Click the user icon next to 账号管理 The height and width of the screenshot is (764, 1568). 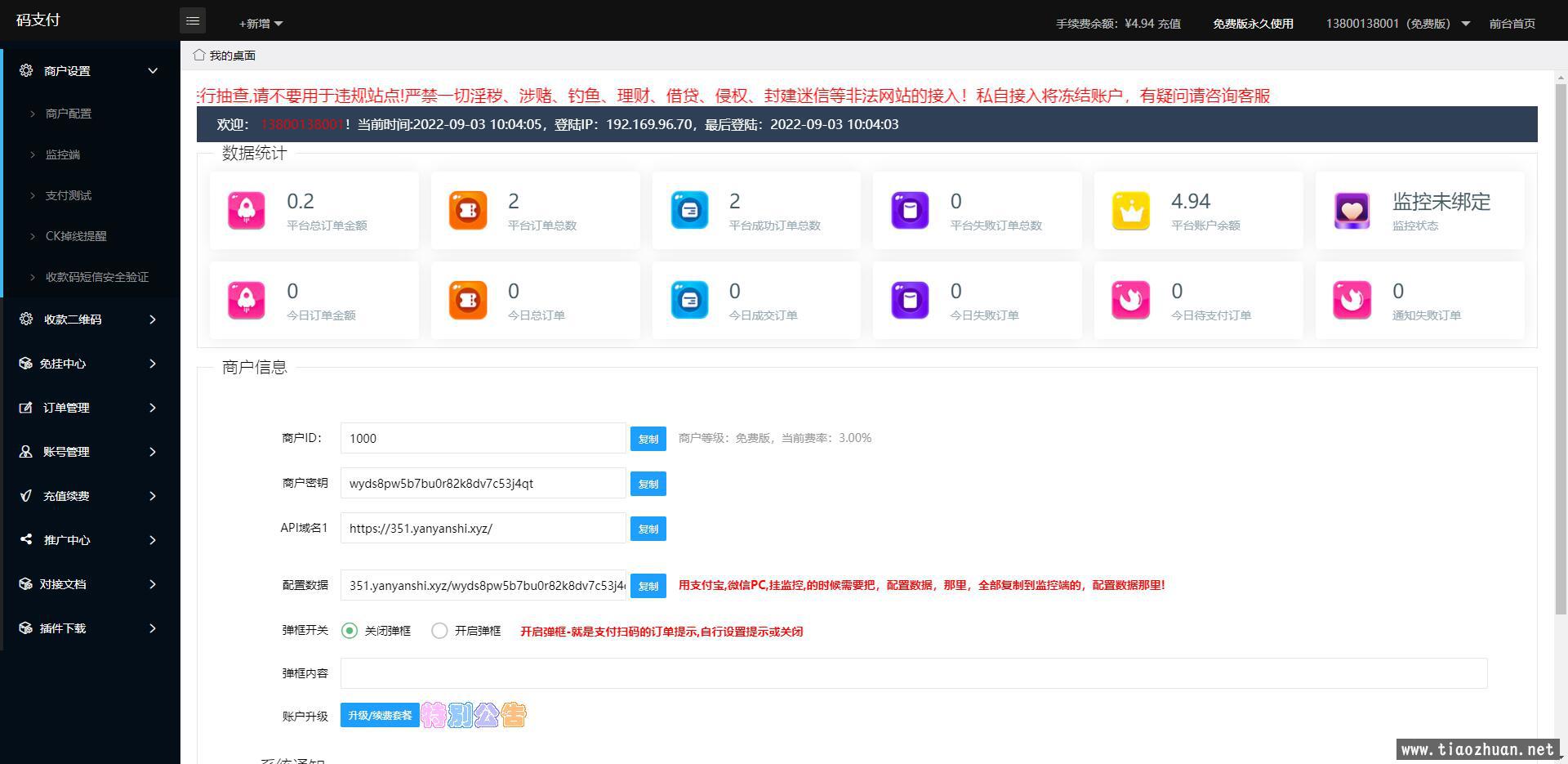25,451
